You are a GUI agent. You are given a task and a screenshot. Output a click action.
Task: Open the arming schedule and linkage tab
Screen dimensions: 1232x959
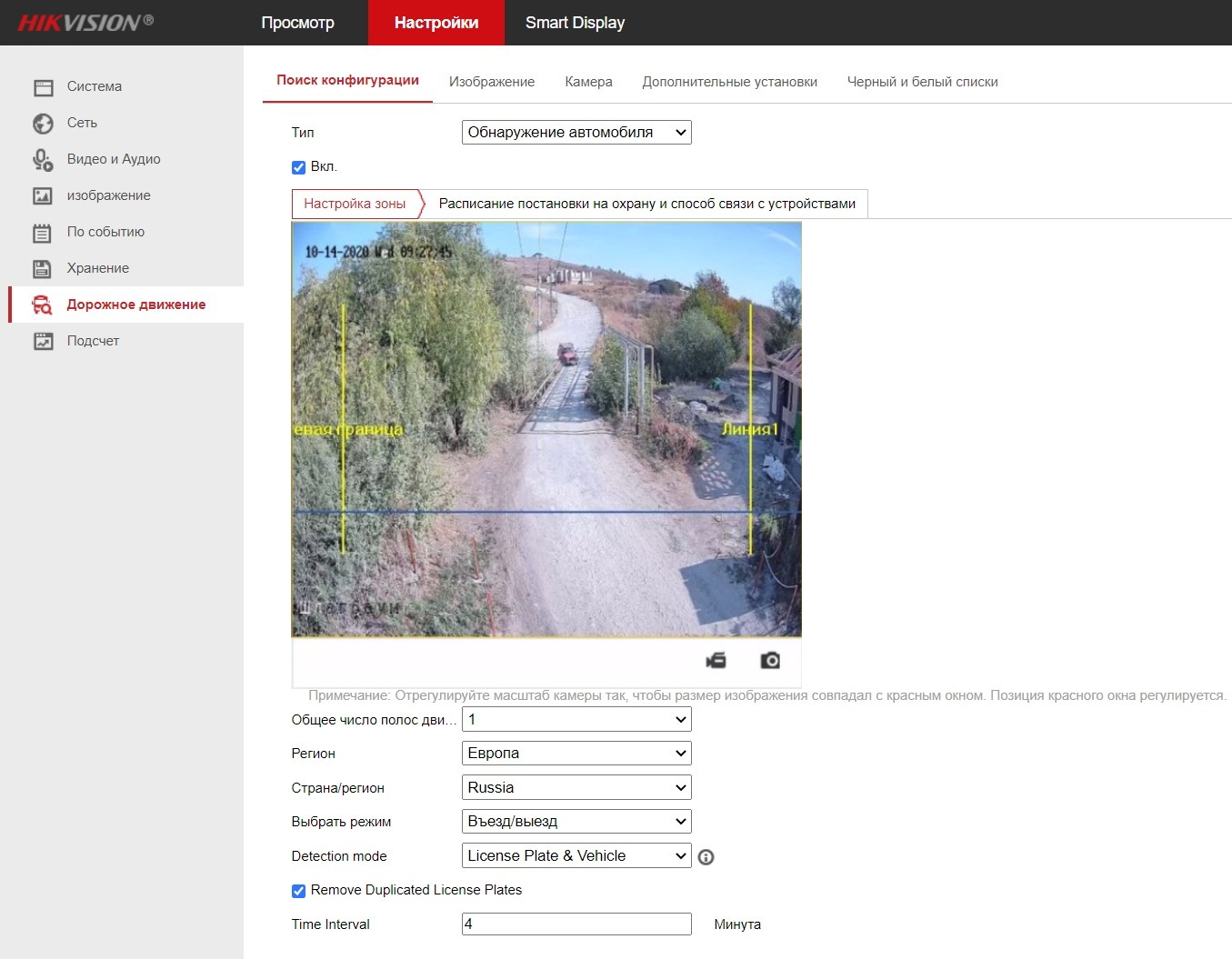(646, 204)
